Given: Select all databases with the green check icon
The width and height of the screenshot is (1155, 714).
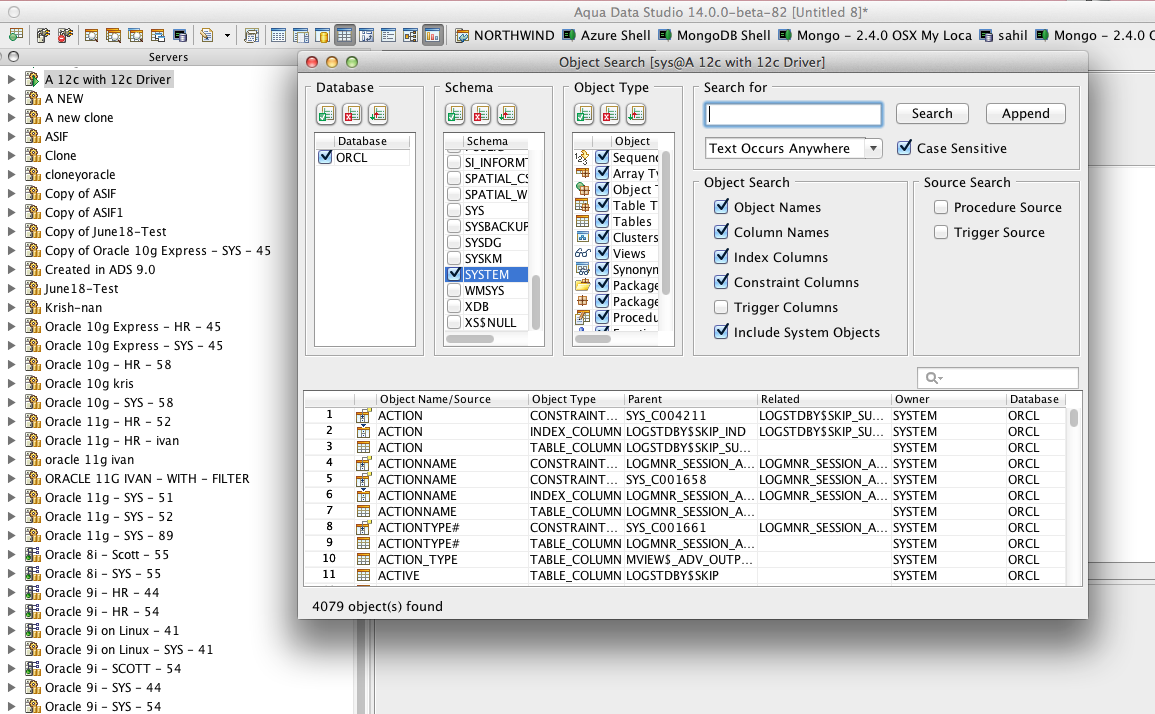Looking at the screenshot, I should [x=326, y=114].
